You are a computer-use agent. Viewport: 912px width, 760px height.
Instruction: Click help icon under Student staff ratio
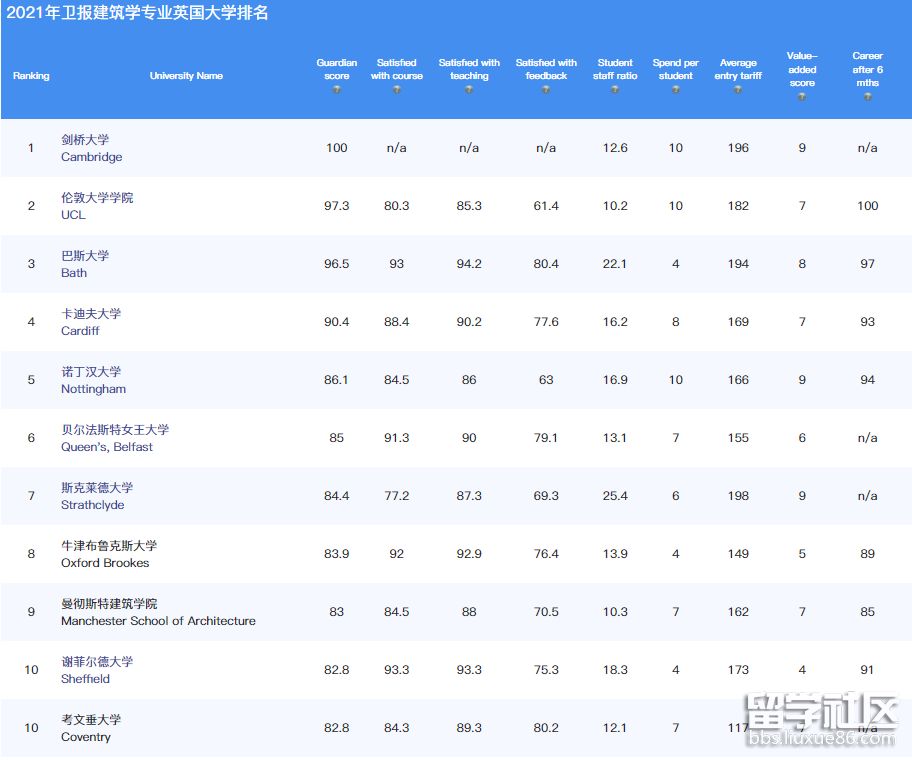coord(615,90)
